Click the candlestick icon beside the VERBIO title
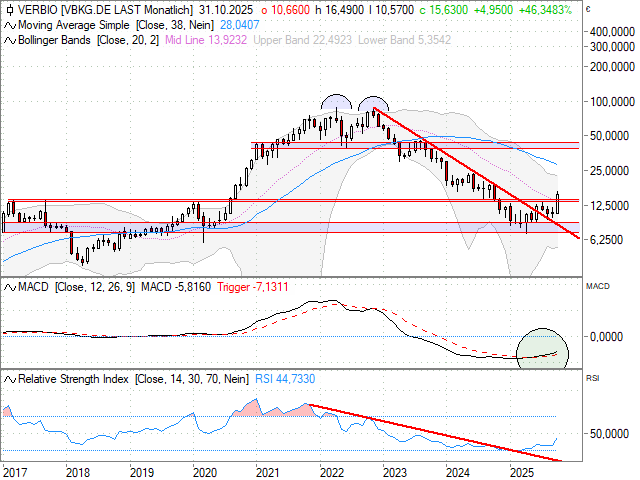Screen dimensions: 640x480 pos(9,9)
